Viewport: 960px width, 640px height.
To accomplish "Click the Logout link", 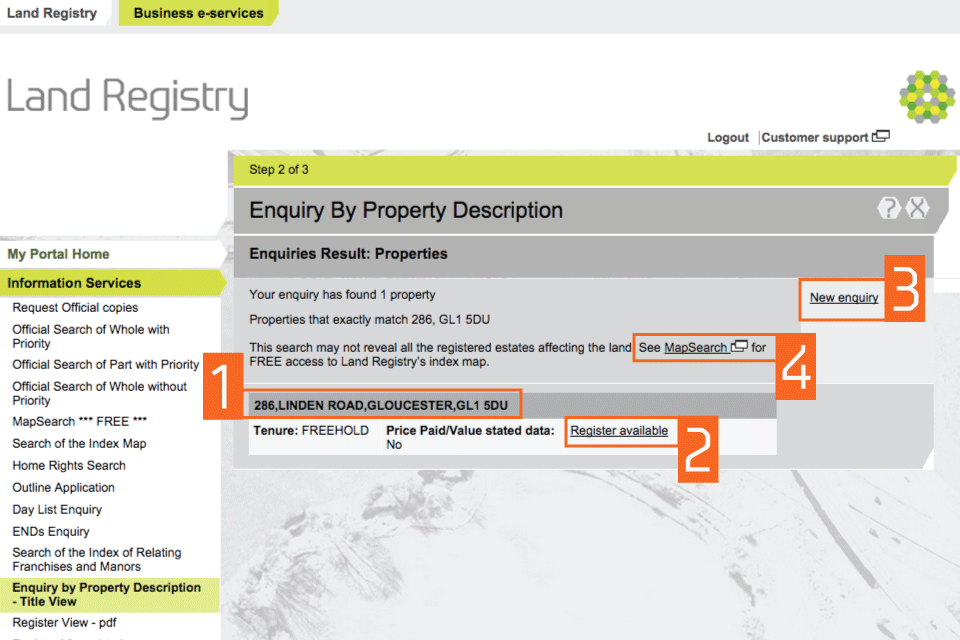I will [727, 138].
